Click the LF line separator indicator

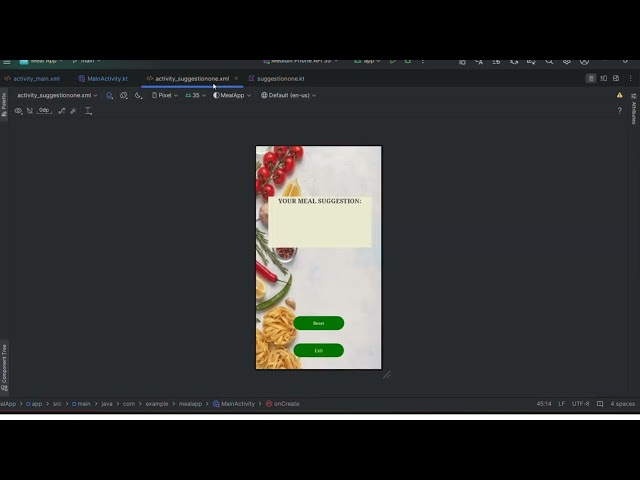(x=562, y=404)
